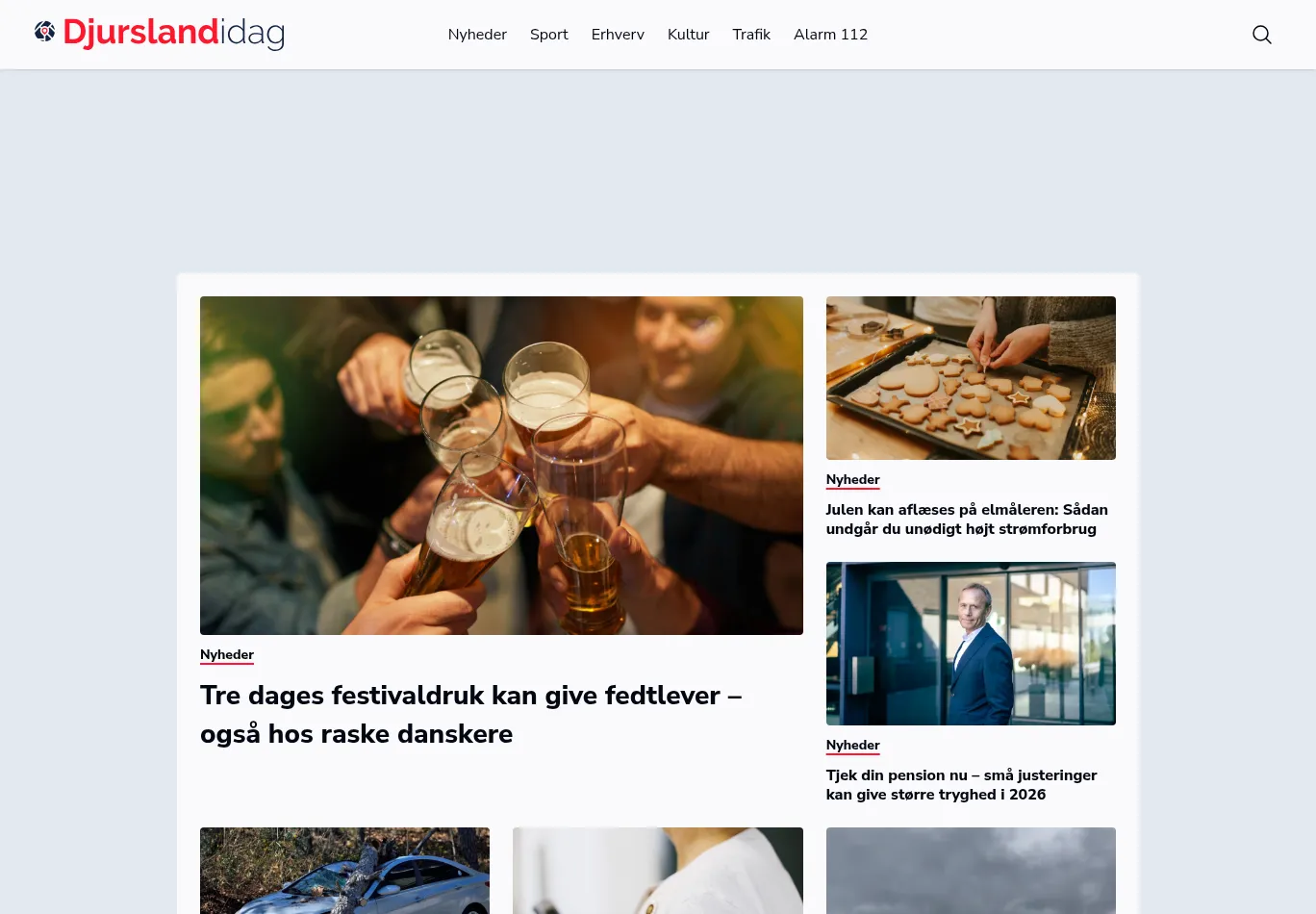Image resolution: width=1316 pixels, height=914 pixels.
Task: Click the Djursland idag logo icon
Action: (x=45, y=32)
